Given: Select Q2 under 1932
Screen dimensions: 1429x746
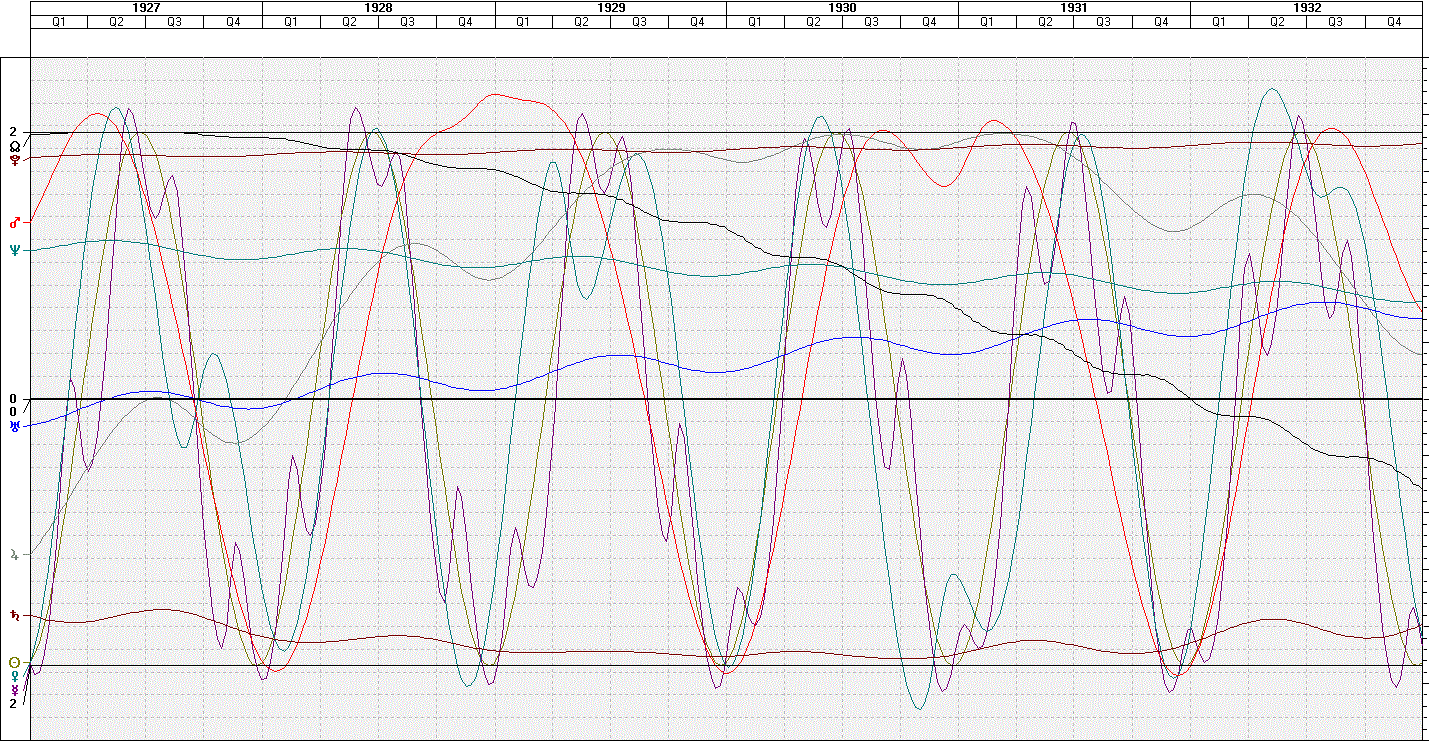Looking at the screenshot, I should tap(1277, 21).
